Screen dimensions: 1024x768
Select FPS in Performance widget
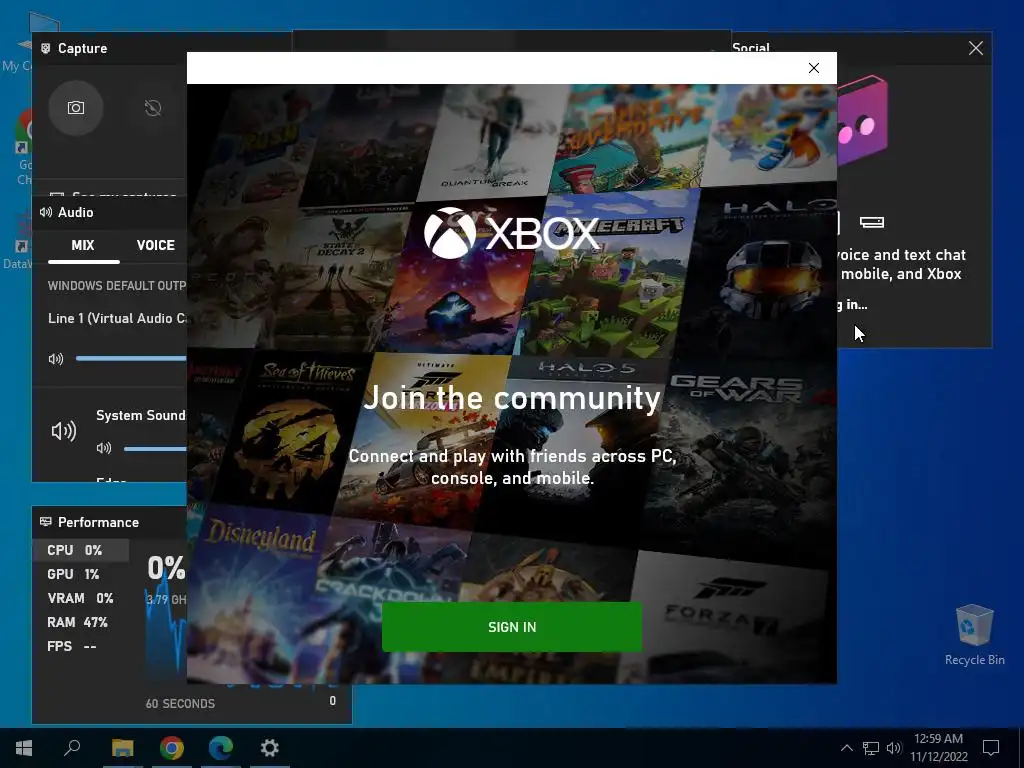(80, 647)
